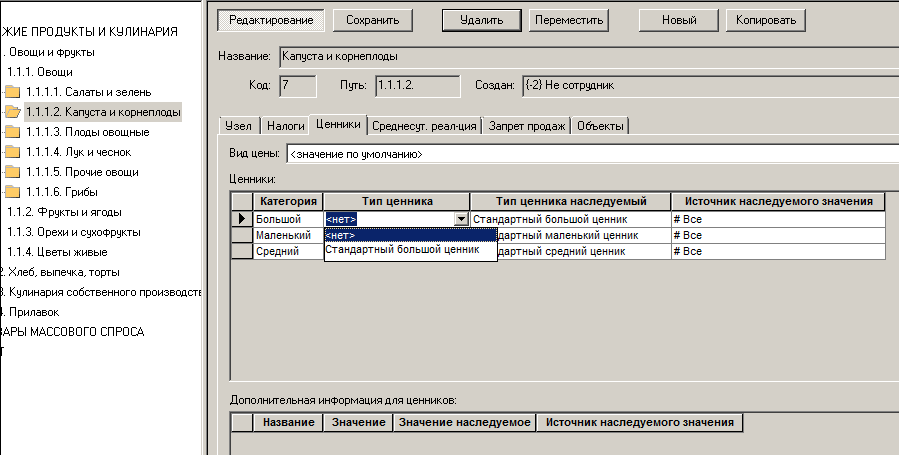Screen dimensions: 899x455
Task: Click folder icon of Салаты и зелень
Action: 12,92
